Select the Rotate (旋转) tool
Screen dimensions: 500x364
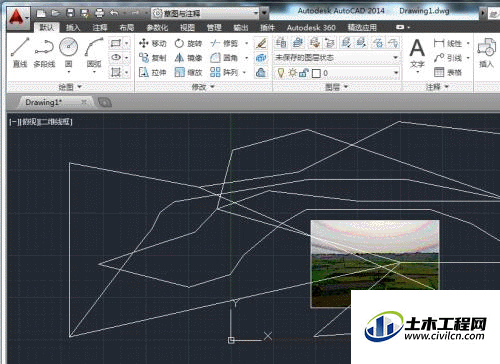click(188, 43)
